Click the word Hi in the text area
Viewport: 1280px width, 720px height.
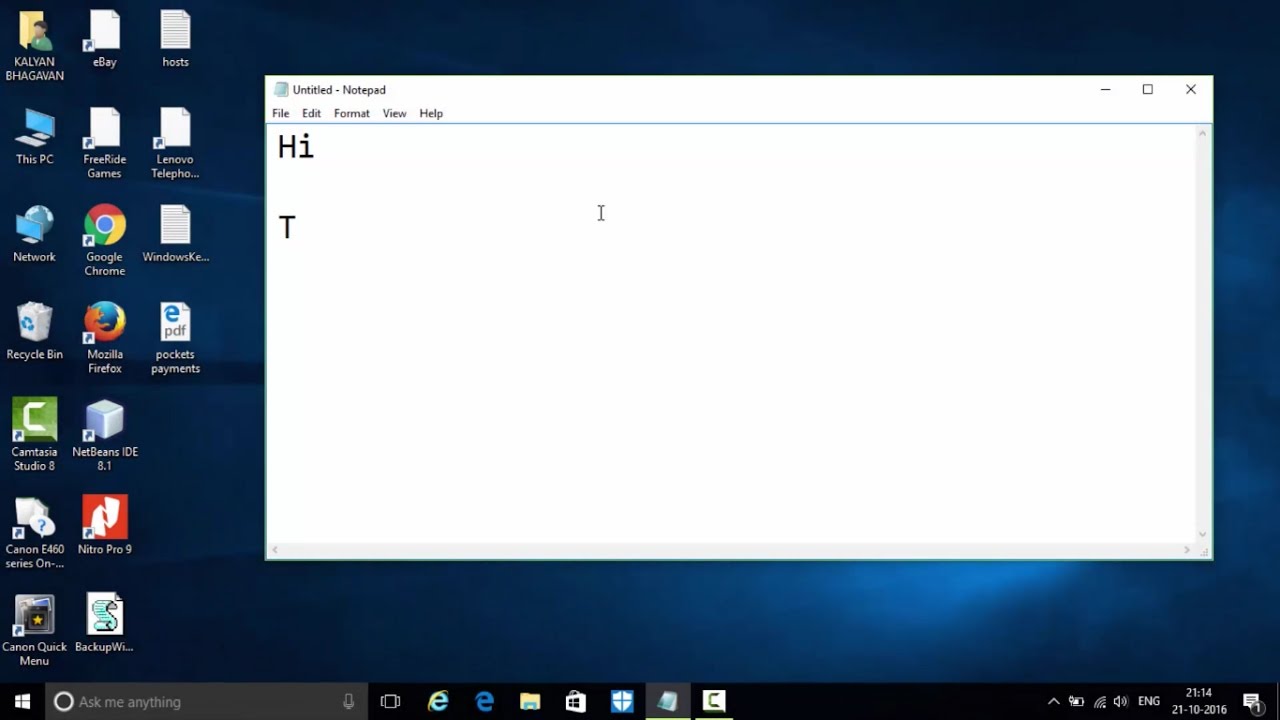click(296, 147)
